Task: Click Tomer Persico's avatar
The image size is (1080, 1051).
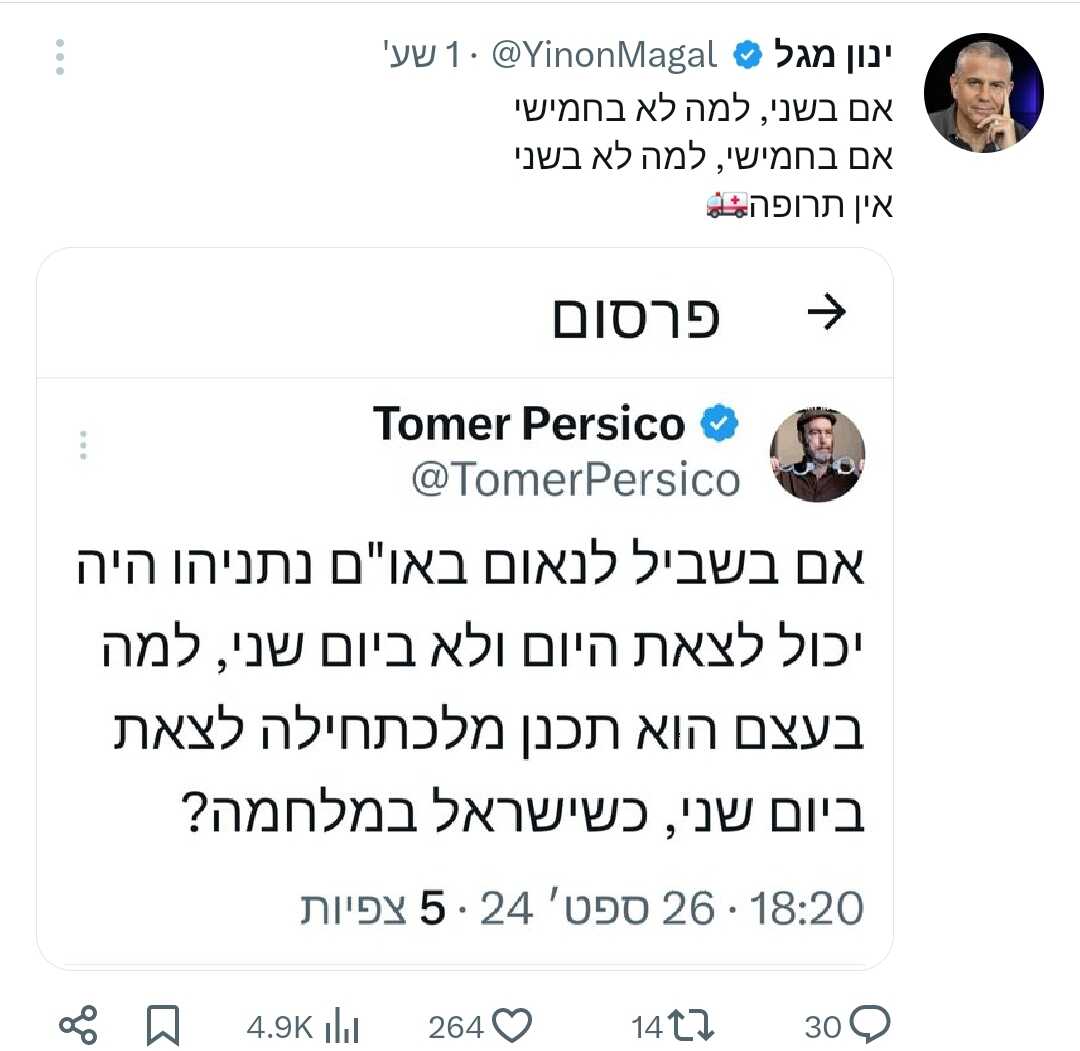Action: point(818,454)
